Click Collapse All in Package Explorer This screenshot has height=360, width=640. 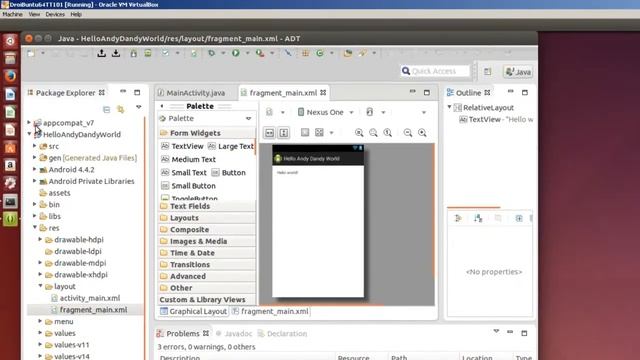(107, 109)
